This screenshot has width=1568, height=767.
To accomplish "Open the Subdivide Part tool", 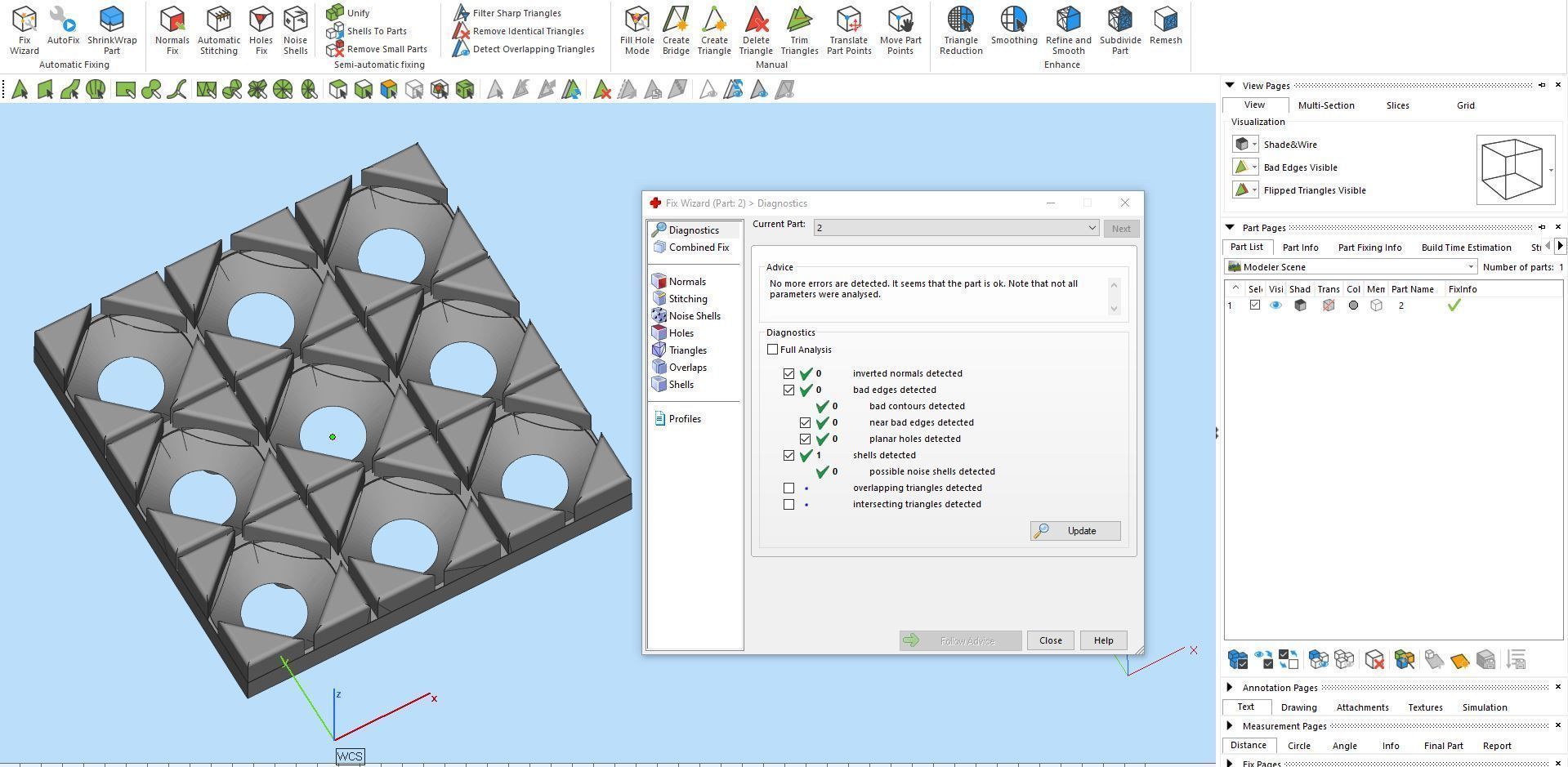I will (x=1120, y=30).
